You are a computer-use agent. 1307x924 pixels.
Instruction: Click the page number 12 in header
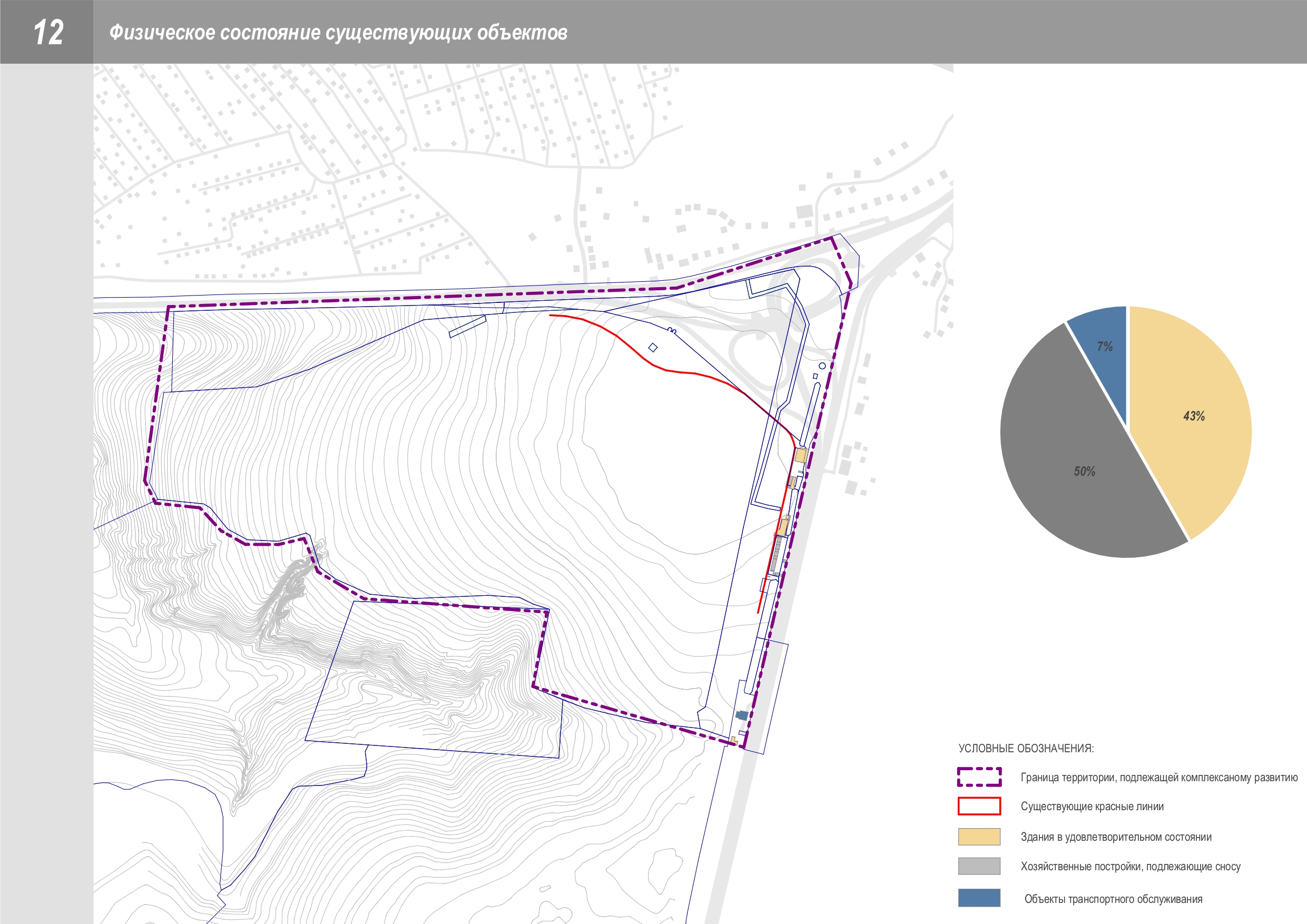(x=48, y=33)
